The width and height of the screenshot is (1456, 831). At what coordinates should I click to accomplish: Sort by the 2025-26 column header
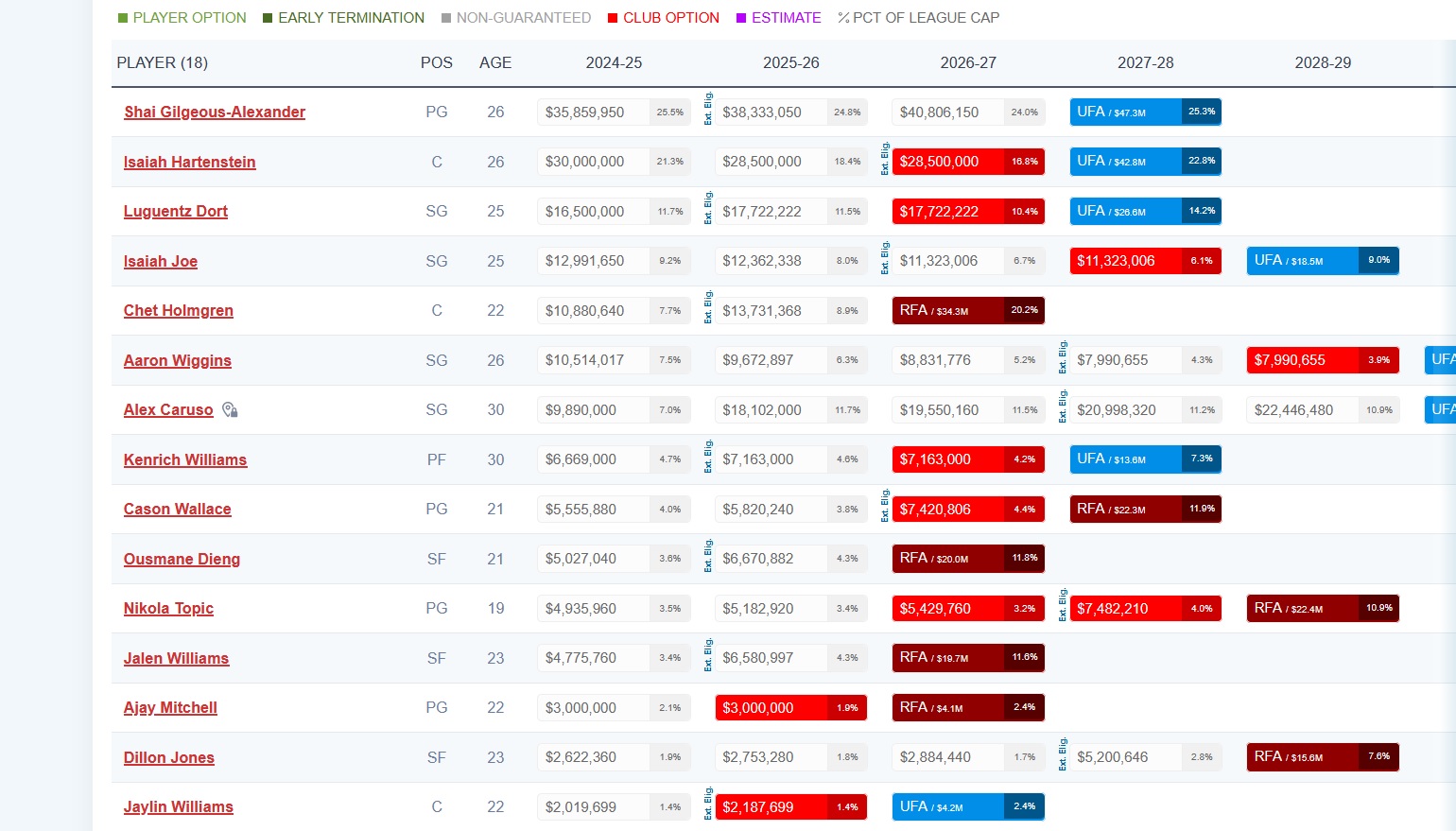tap(791, 62)
